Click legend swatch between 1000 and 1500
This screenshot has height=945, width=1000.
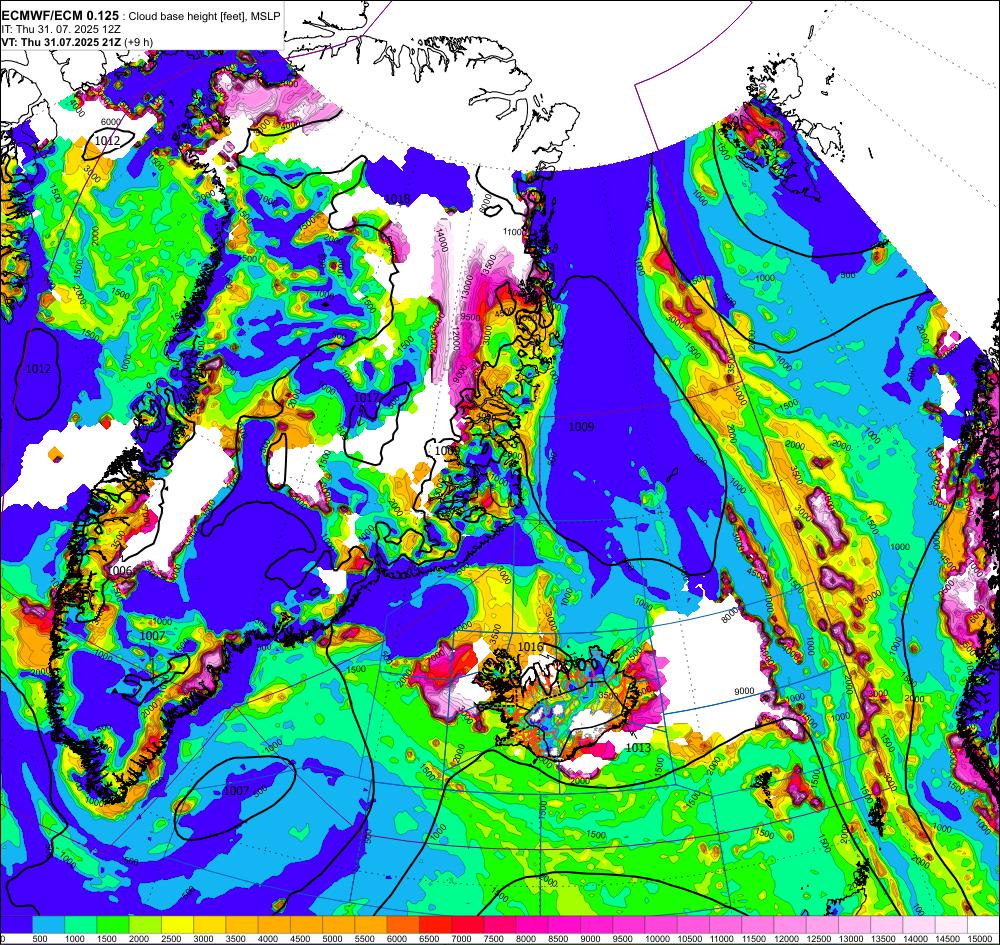(x=80, y=924)
